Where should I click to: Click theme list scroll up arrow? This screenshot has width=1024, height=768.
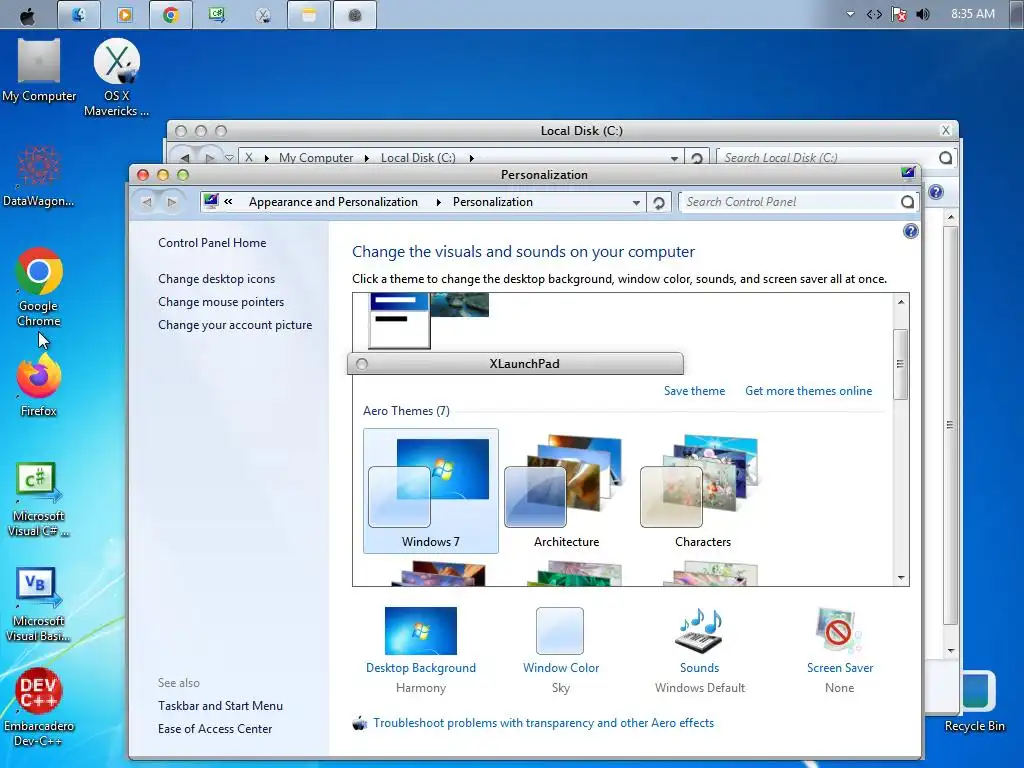pos(901,302)
